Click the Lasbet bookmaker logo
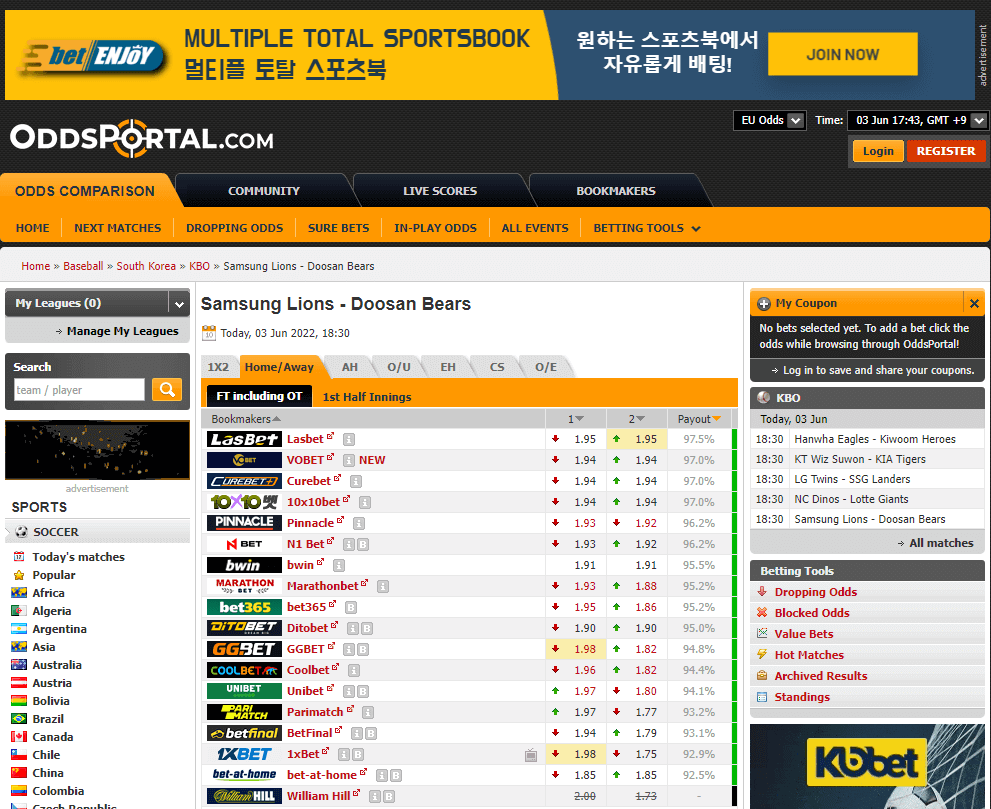Viewport: 991px width, 809px height. coord(244,439)
